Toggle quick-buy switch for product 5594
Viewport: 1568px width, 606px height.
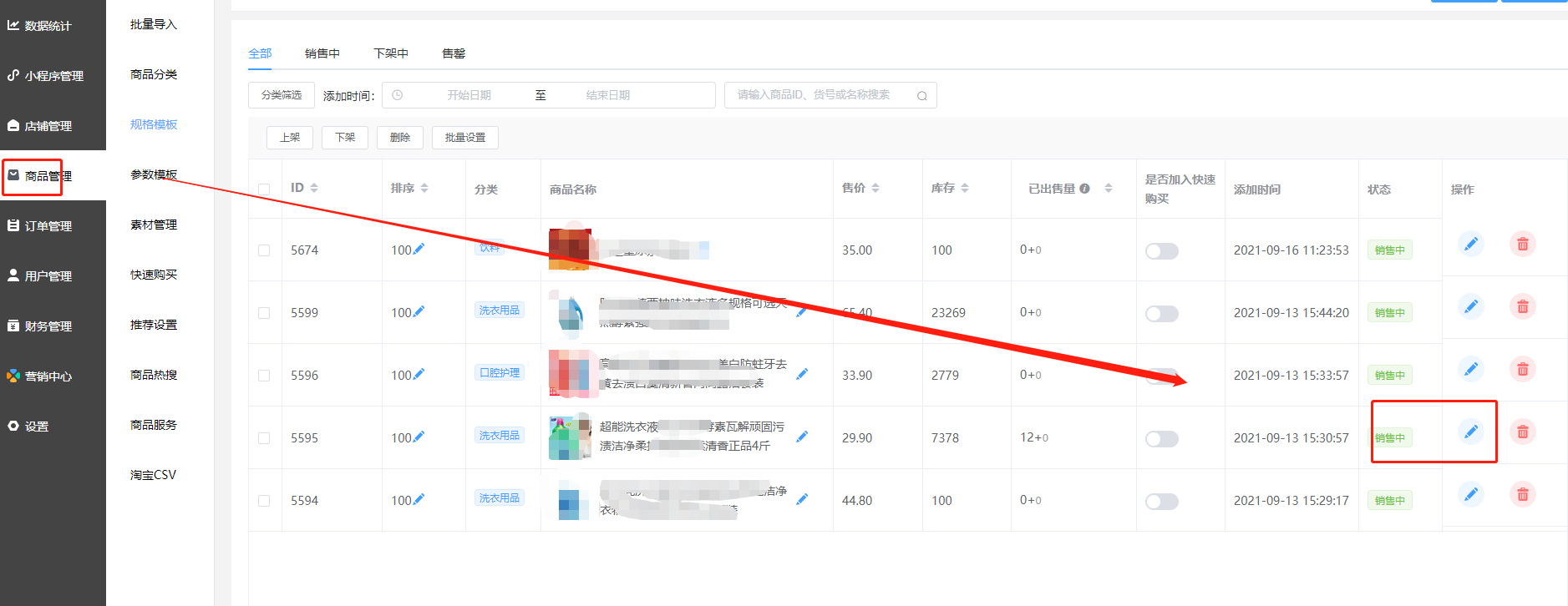point(1162,502)
